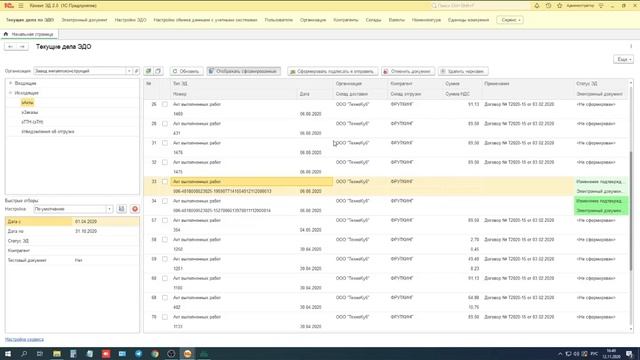Tick the checkbox for row 32

coord(165,162)
